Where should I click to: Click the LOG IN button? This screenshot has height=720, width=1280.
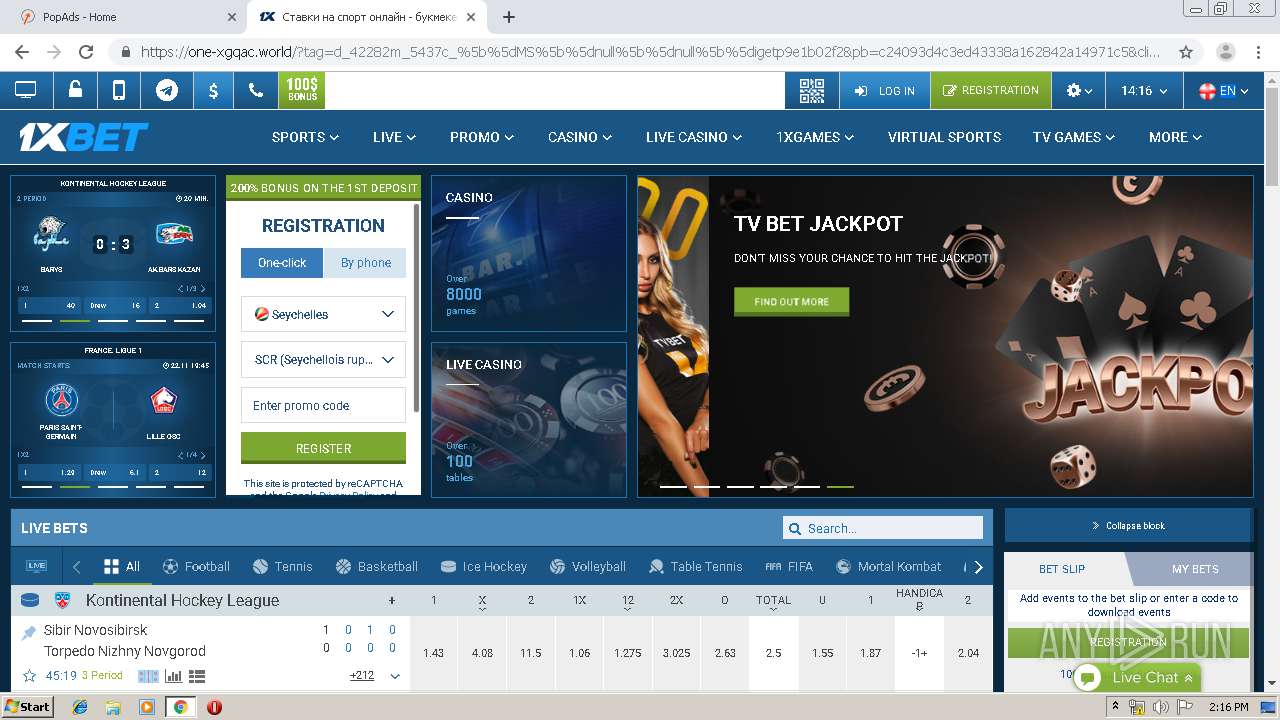pos(885,90)
